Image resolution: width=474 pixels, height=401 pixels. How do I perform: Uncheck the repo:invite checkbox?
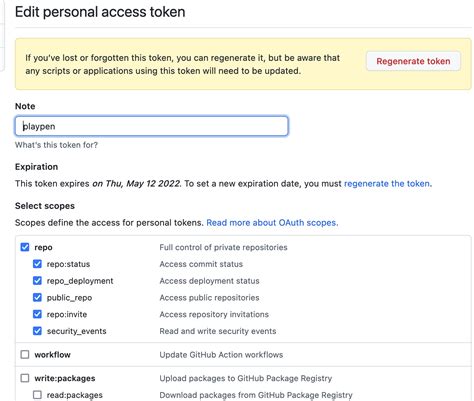37,314
